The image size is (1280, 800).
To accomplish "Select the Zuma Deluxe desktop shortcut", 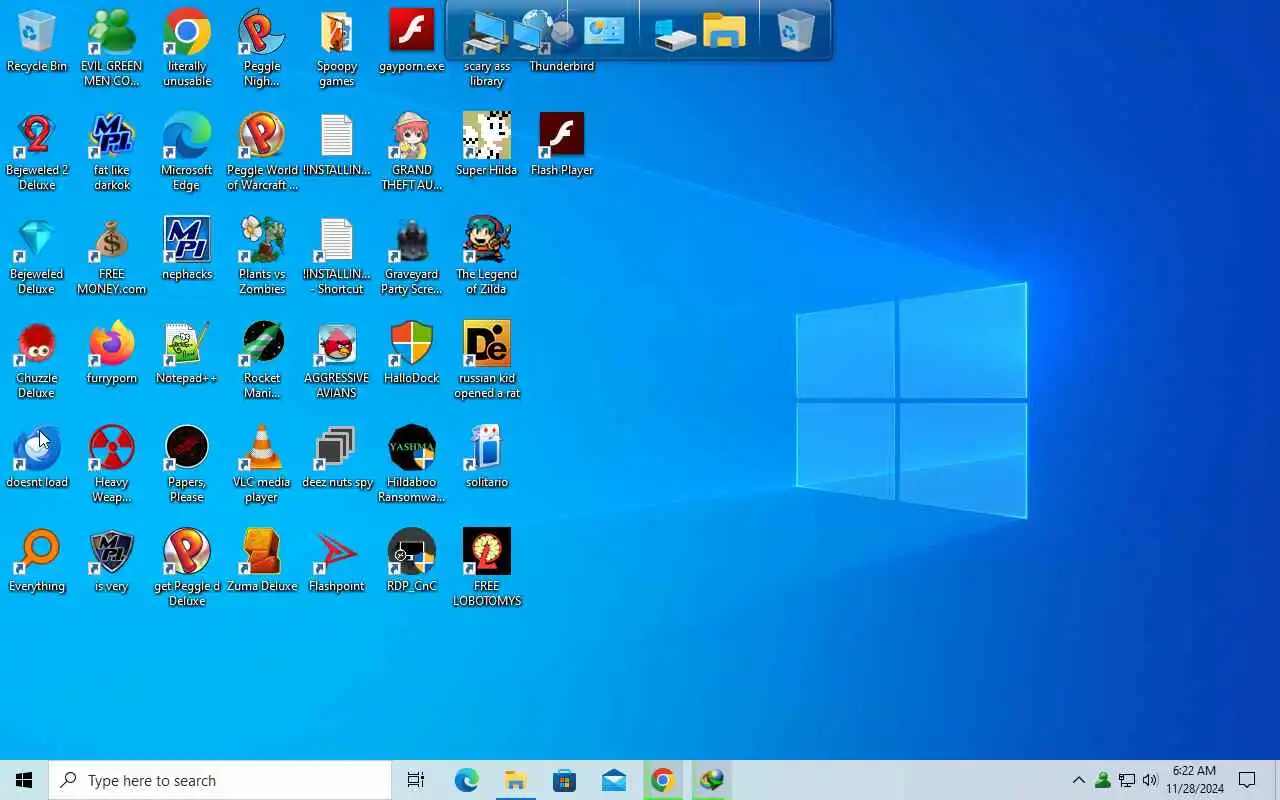I will point(262,561).
